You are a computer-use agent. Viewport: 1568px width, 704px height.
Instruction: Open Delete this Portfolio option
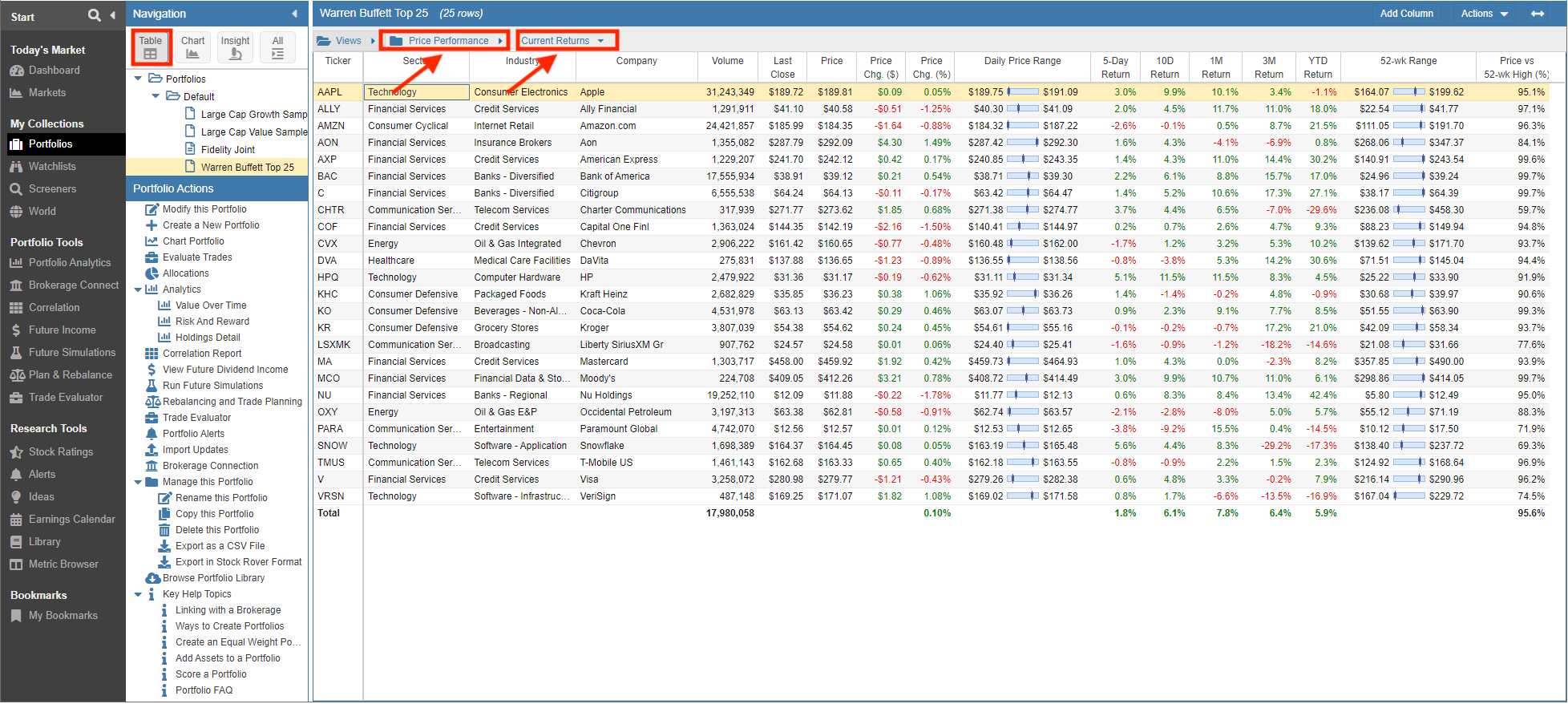(x=217, y=530)
